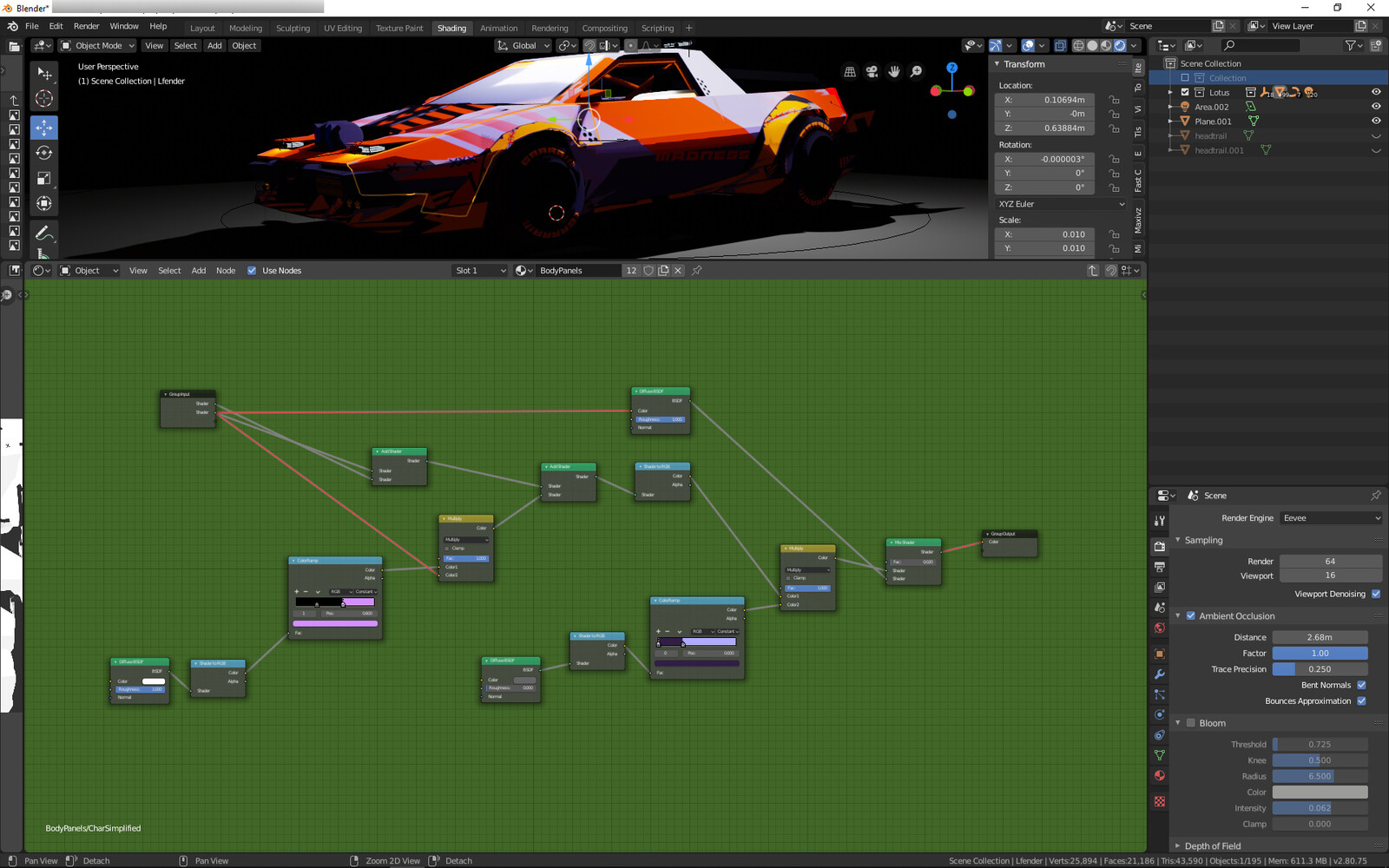Open the Output properties tab
1389x868 pixels.
pyautogui.click(x=1160, y=567)
